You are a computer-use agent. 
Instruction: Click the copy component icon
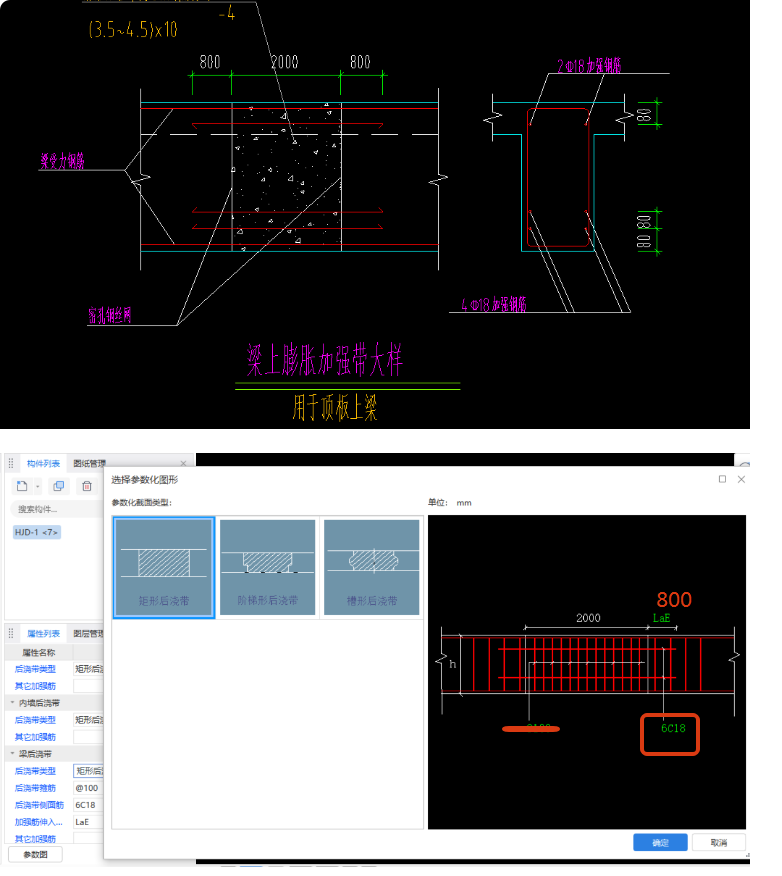click(59, 486)
